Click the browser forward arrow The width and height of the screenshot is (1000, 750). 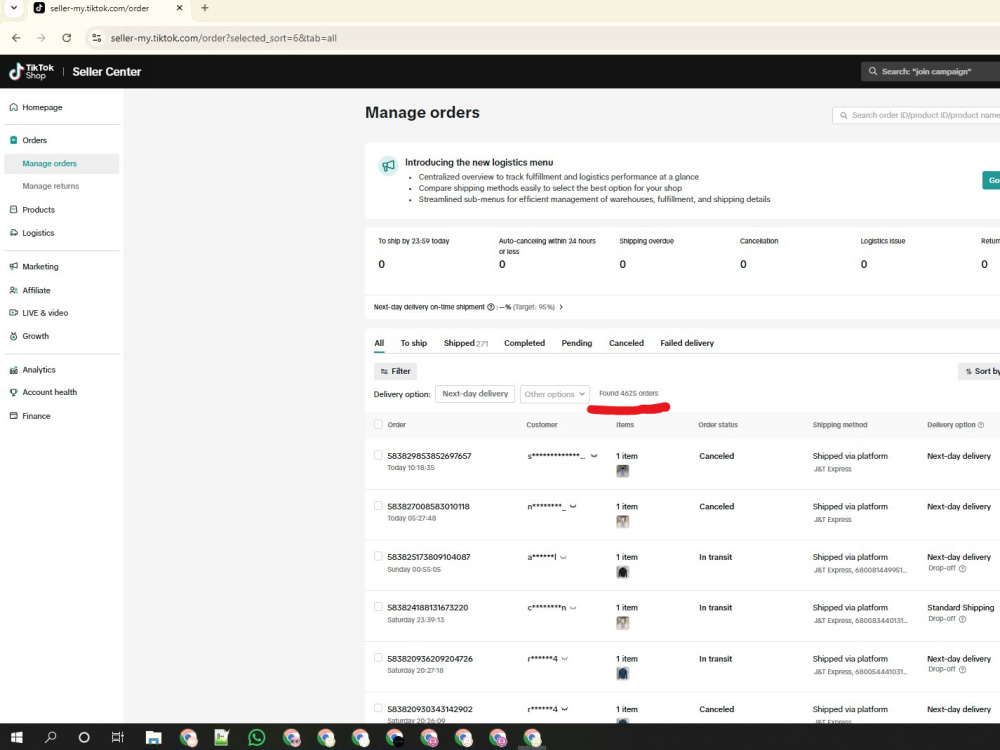[41, 38]
